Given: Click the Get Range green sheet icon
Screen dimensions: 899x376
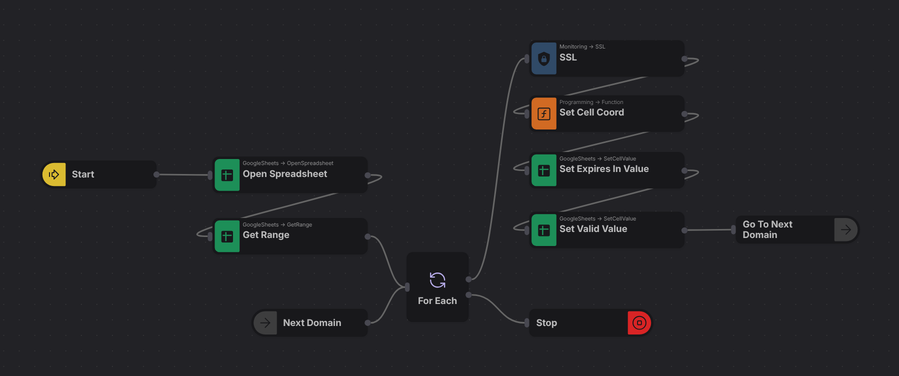Looking at the screenshot, I should 227,236.
